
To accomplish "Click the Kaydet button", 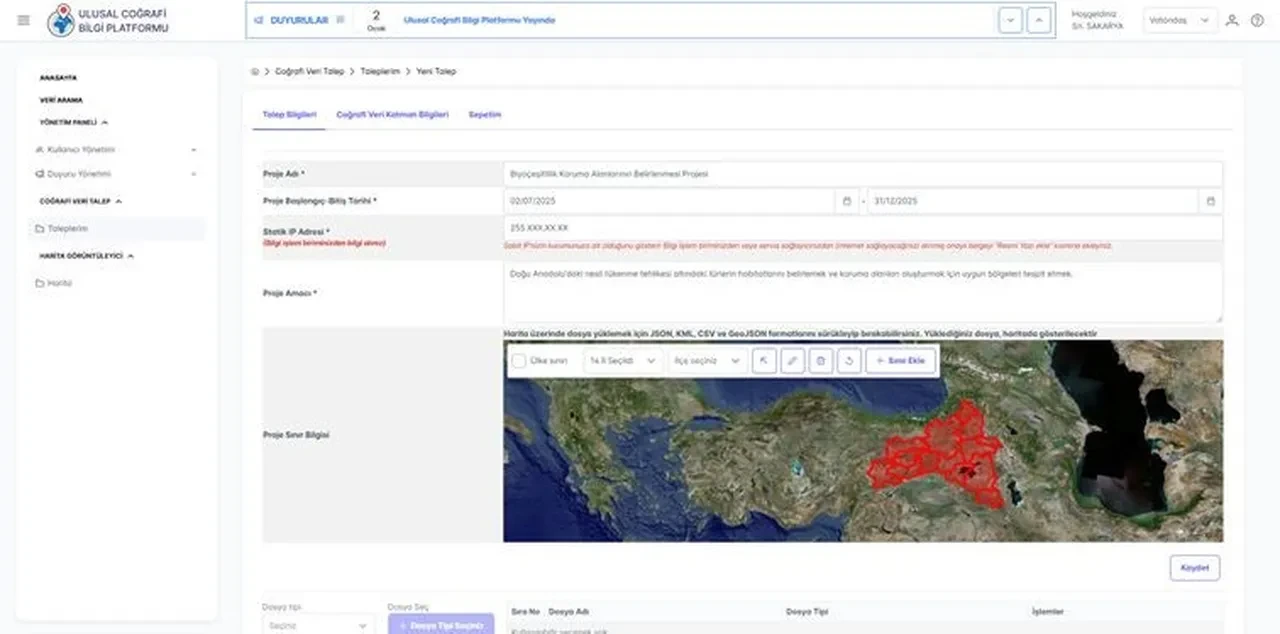I will (x=1194, y=567).
